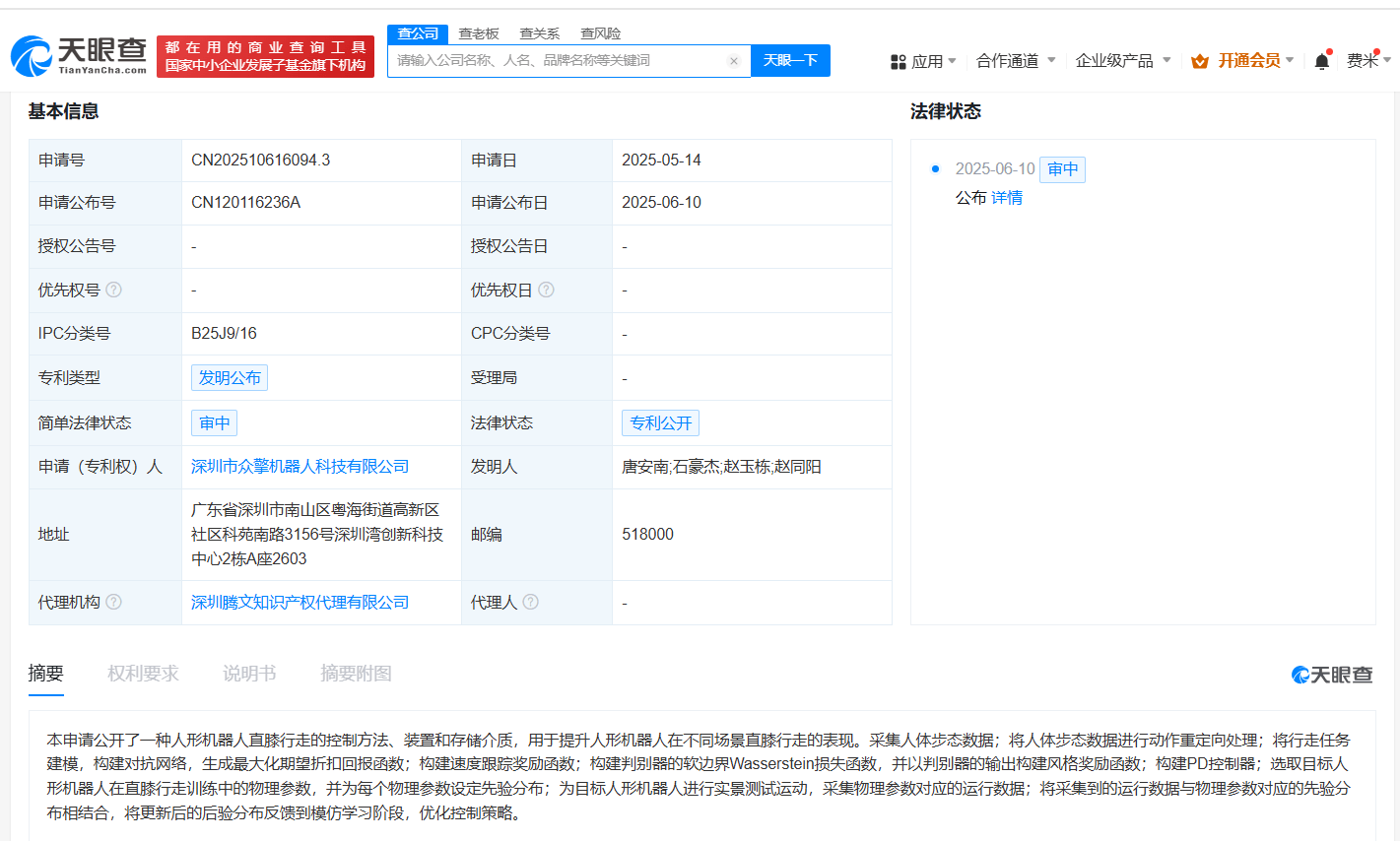Switch to the 说明书 tab

tap(249, 674)
